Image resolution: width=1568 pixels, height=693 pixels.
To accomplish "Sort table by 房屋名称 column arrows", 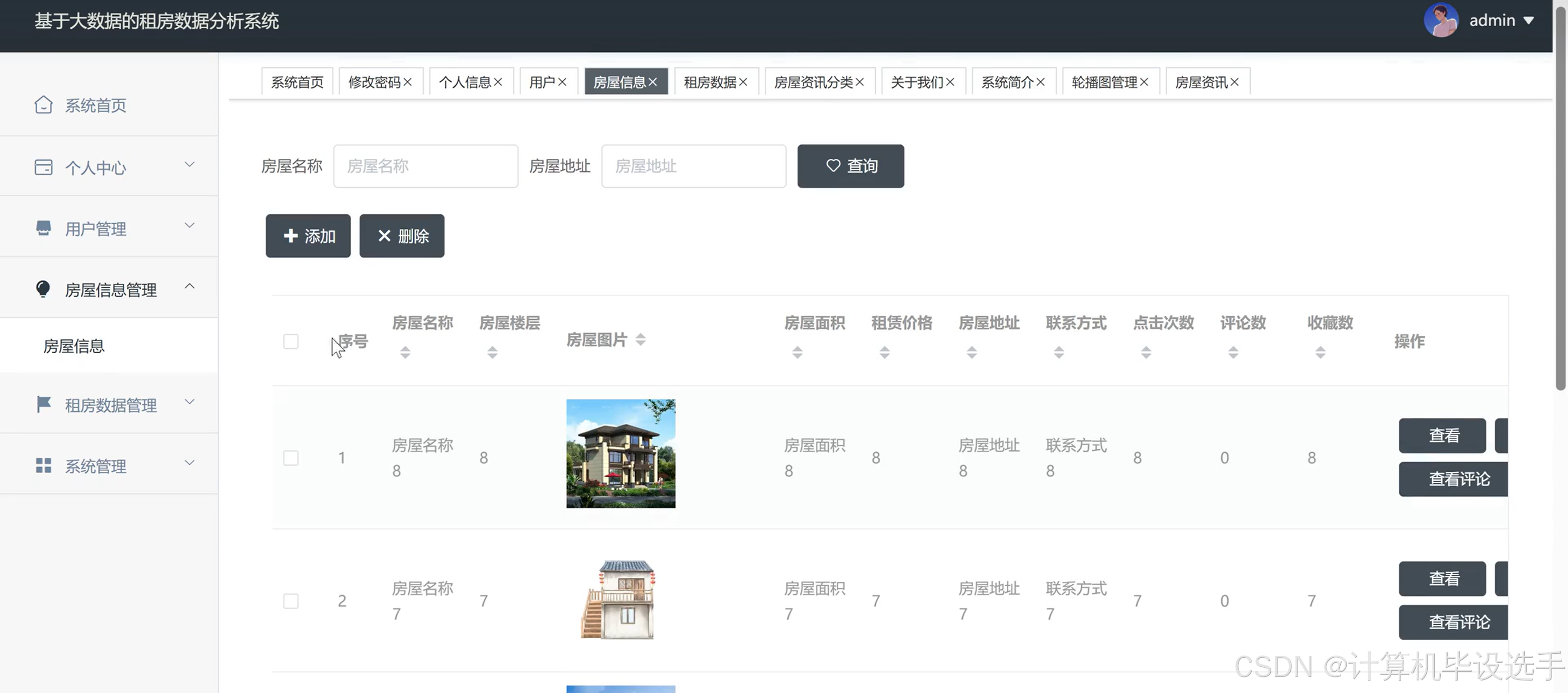I will click(x=405, y=352).
